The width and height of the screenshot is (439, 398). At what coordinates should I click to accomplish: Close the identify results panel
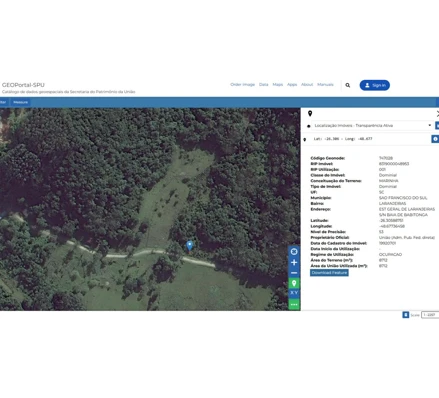(437, 114)
